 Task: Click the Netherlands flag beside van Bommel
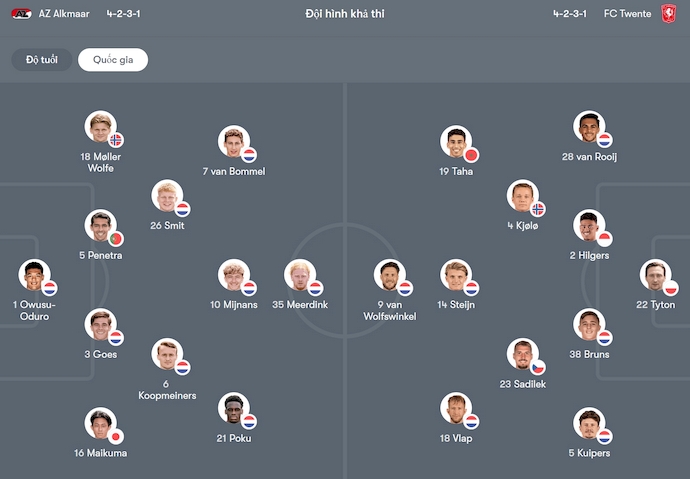(x=249, y=155)
